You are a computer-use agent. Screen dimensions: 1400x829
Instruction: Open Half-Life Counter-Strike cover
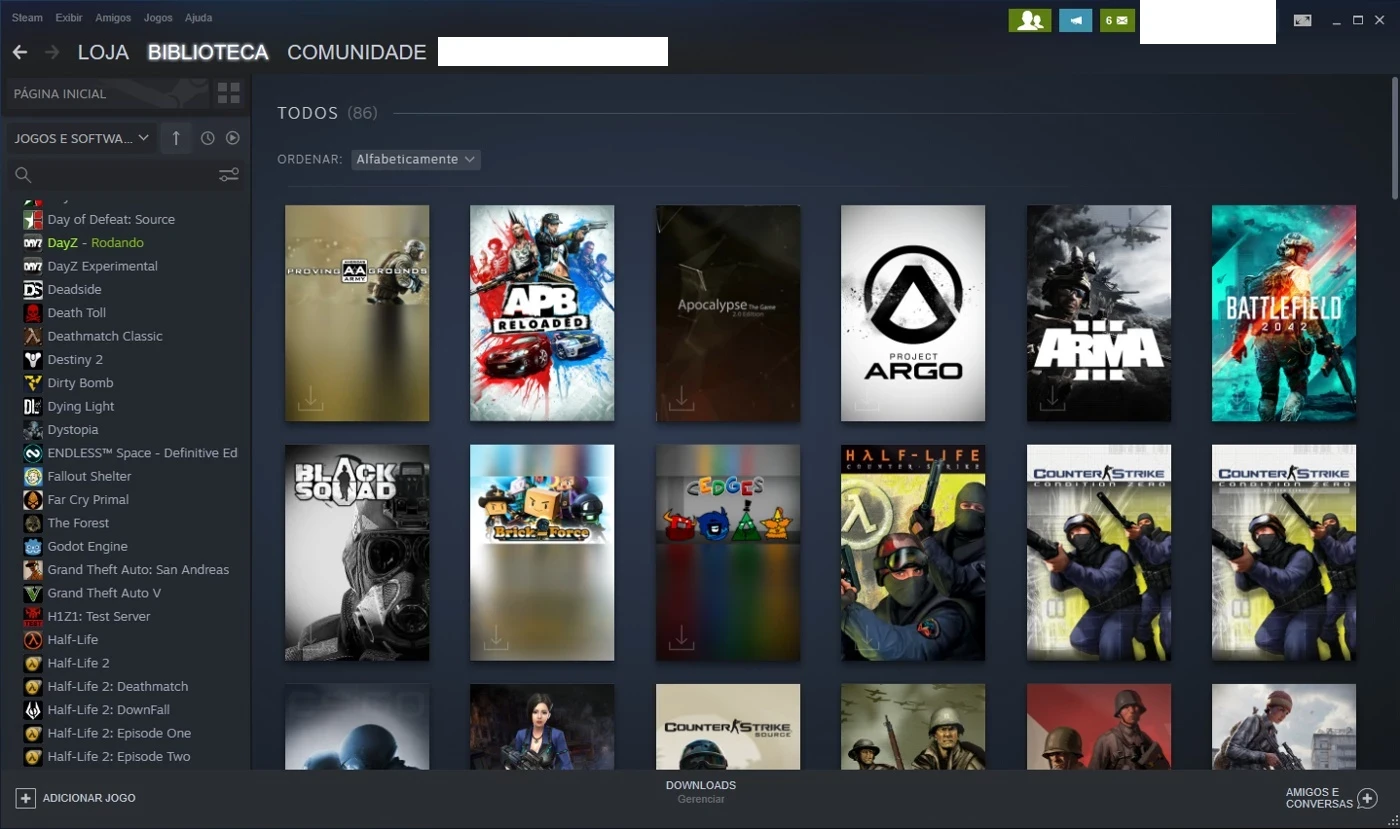[x=913, y=553]
